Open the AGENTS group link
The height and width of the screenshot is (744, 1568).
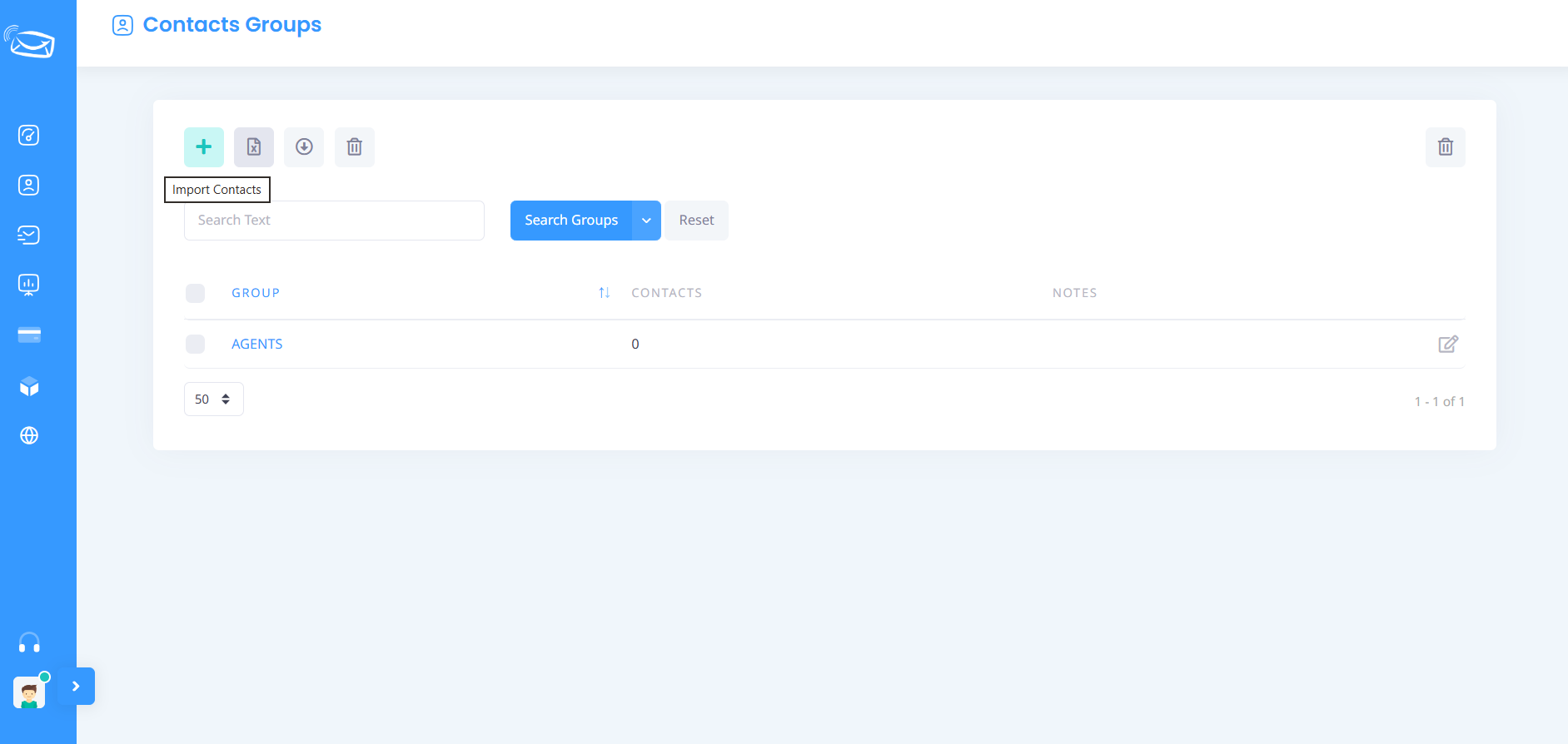(x=256, y=344)
